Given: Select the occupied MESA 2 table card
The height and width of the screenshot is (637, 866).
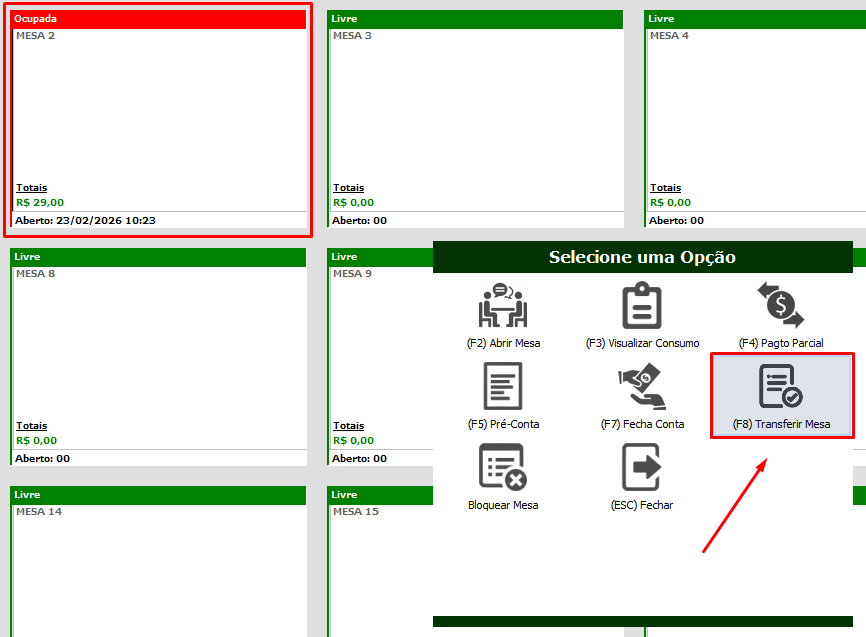Looking at the screenshot, I should [159, 110].
